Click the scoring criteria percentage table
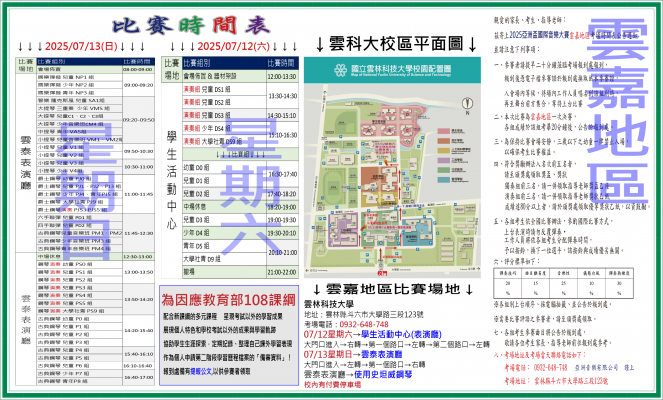The width and height of the screenshot is (663, 400). [x=563, y=282]
